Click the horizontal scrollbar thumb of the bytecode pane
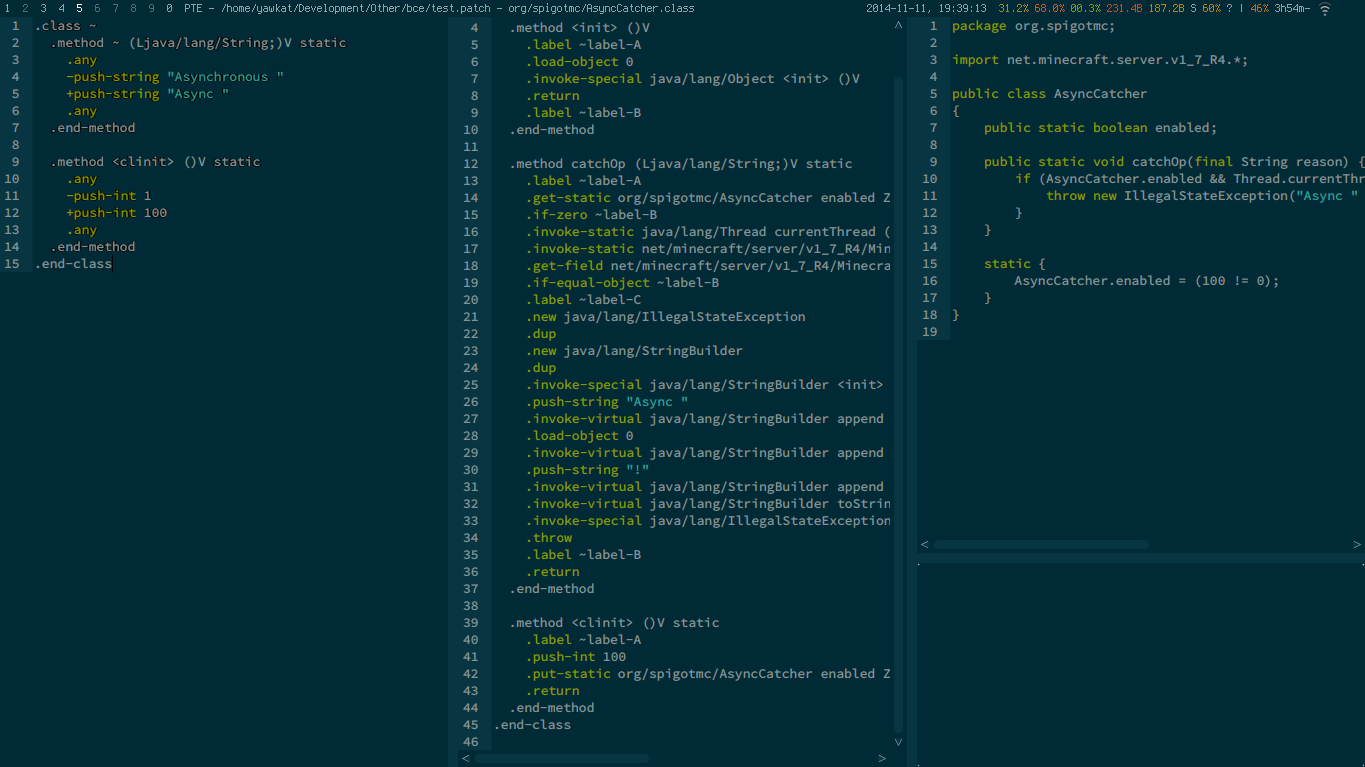 (x=562, y=759)
